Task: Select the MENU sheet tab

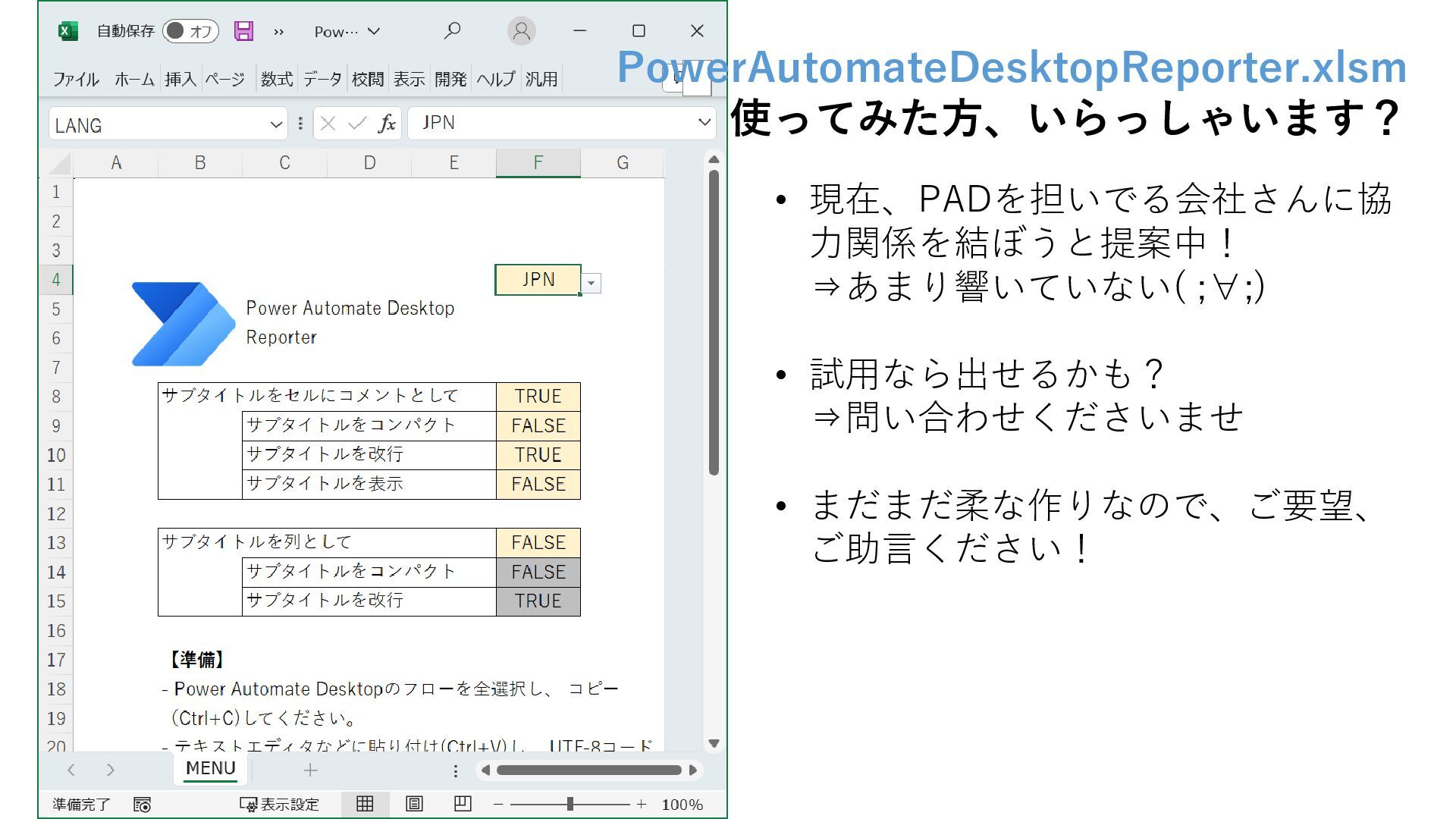Action: 210,768
